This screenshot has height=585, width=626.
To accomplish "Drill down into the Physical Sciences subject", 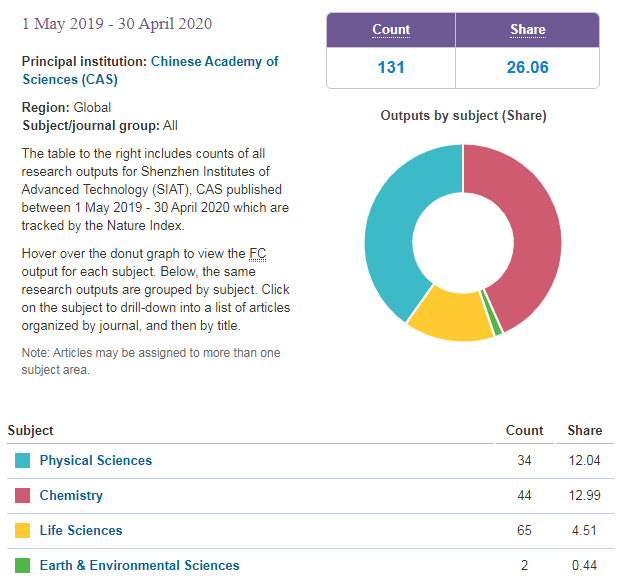I will point(96,461).
